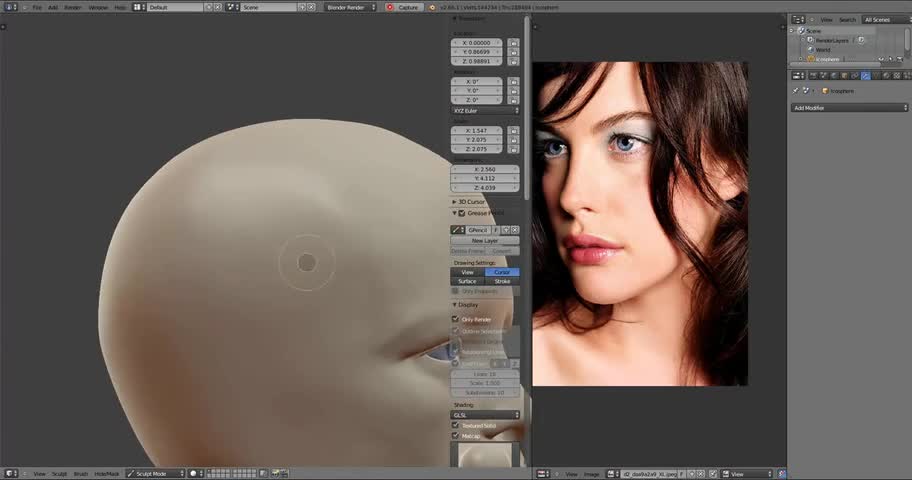Screen dimensions: 912x480
Task: Open the Window menu in top bar
Action: pos(98,7)
